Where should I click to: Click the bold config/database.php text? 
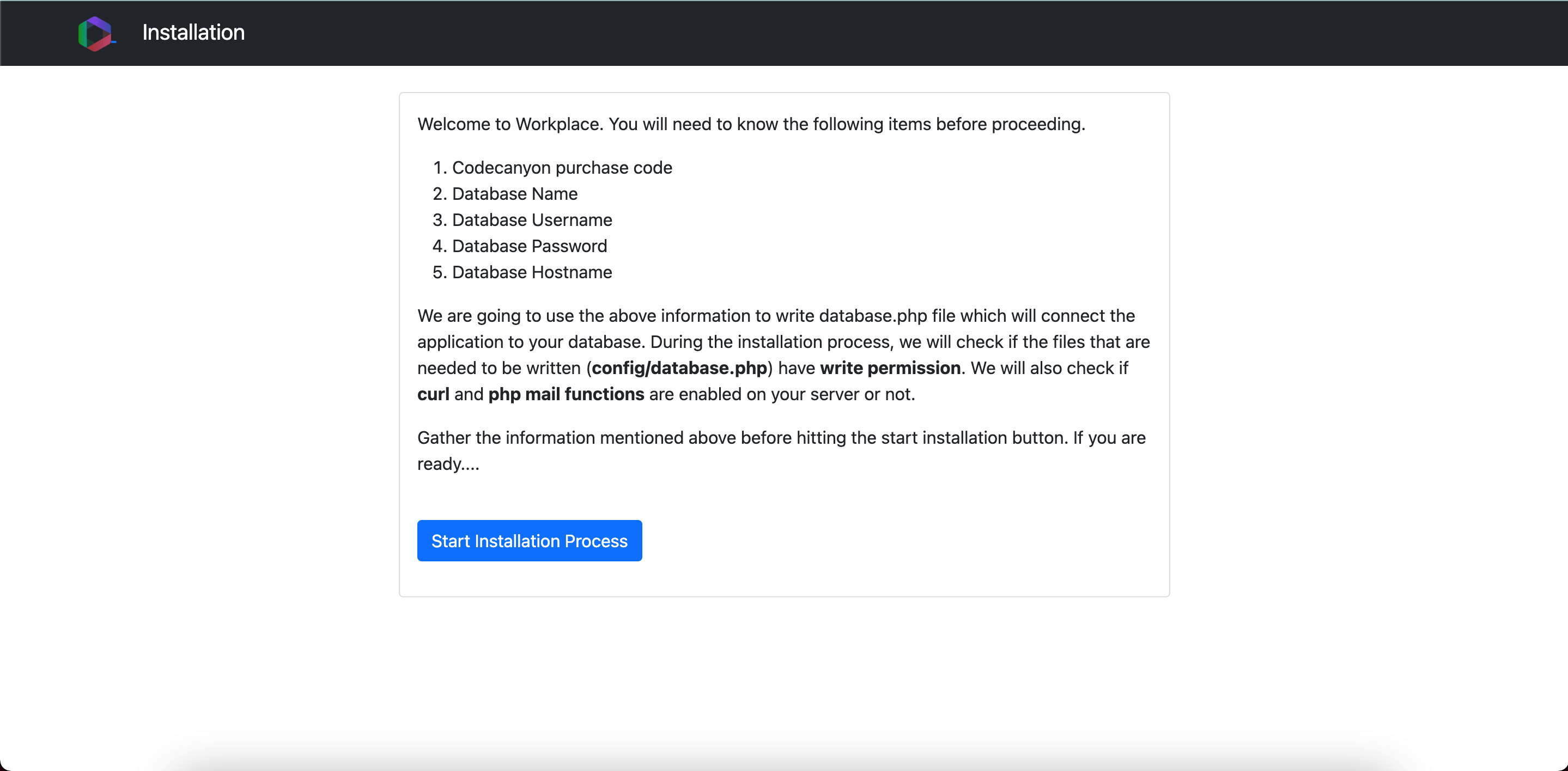[x=679, y=368]
